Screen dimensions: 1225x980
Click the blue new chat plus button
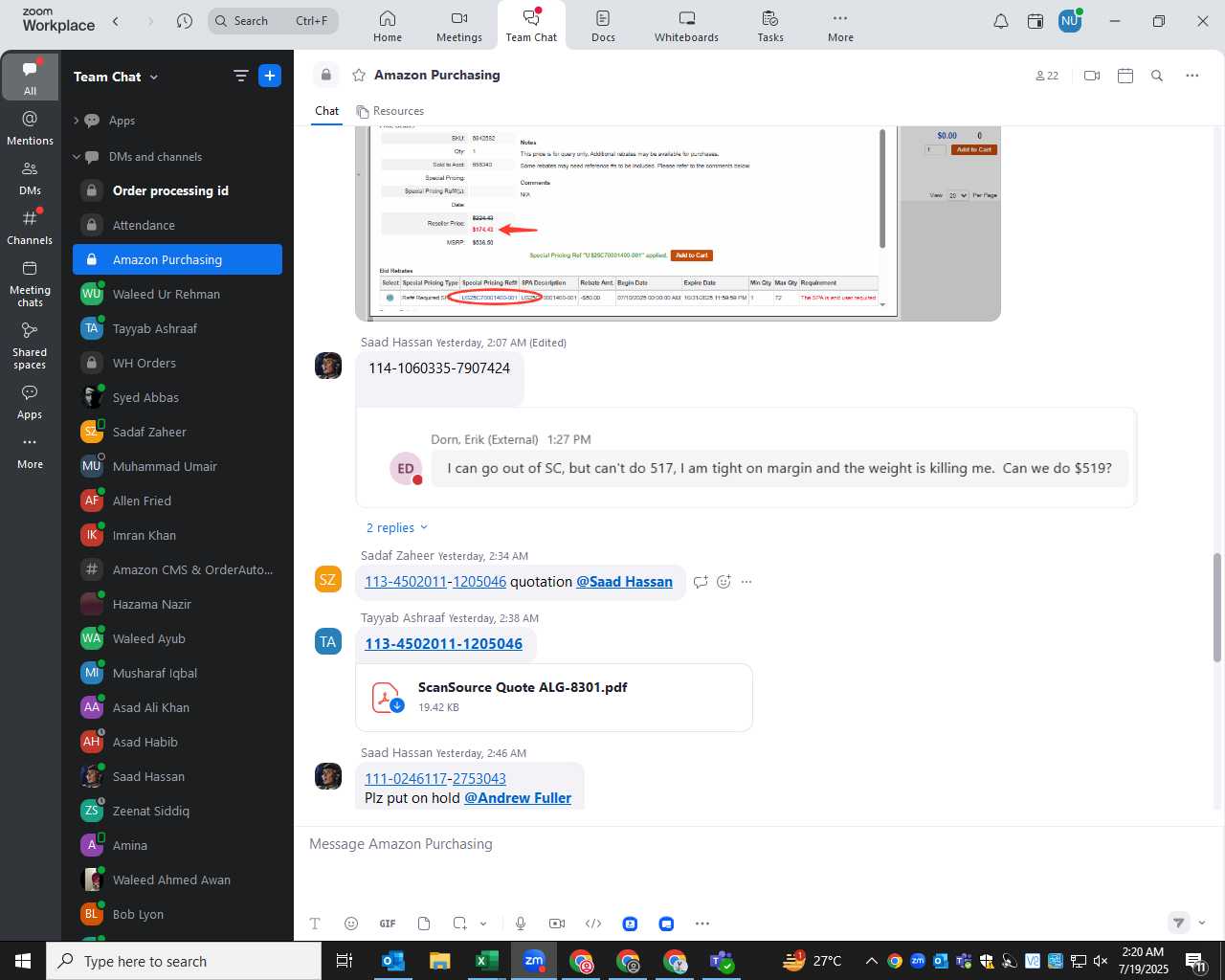tap(270, 77)
